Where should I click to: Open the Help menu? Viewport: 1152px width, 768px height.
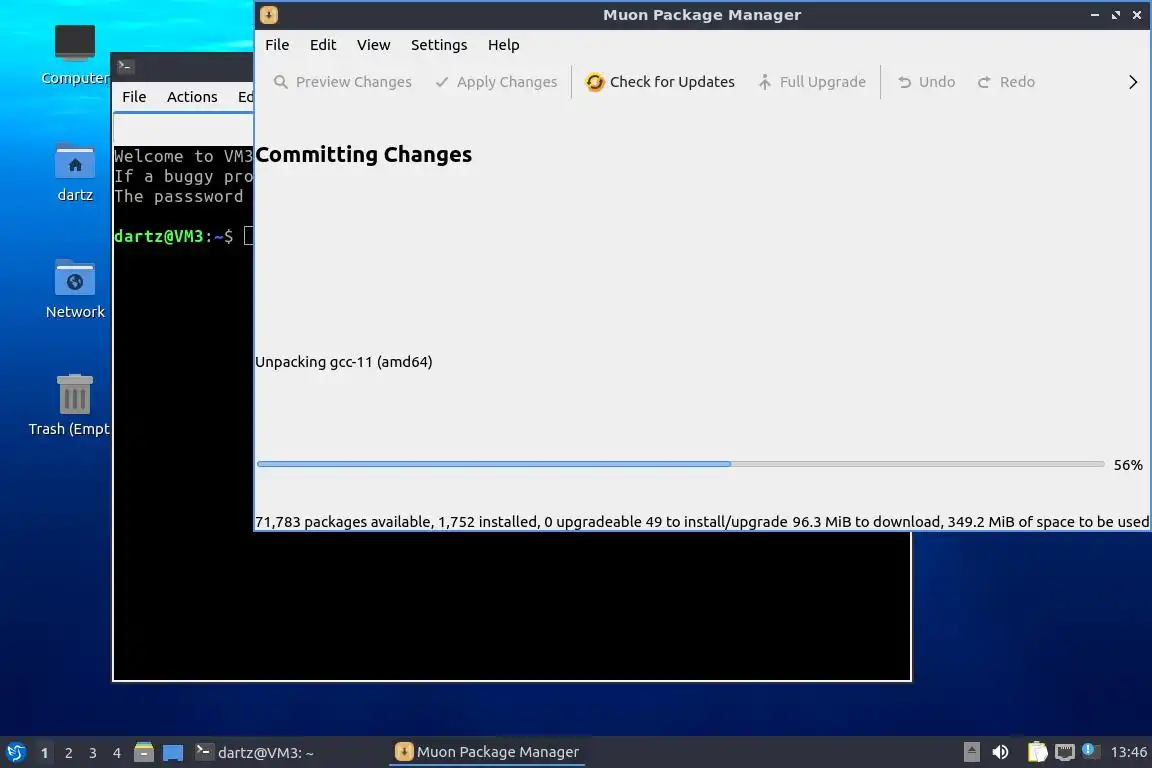(x=503, y=45)
